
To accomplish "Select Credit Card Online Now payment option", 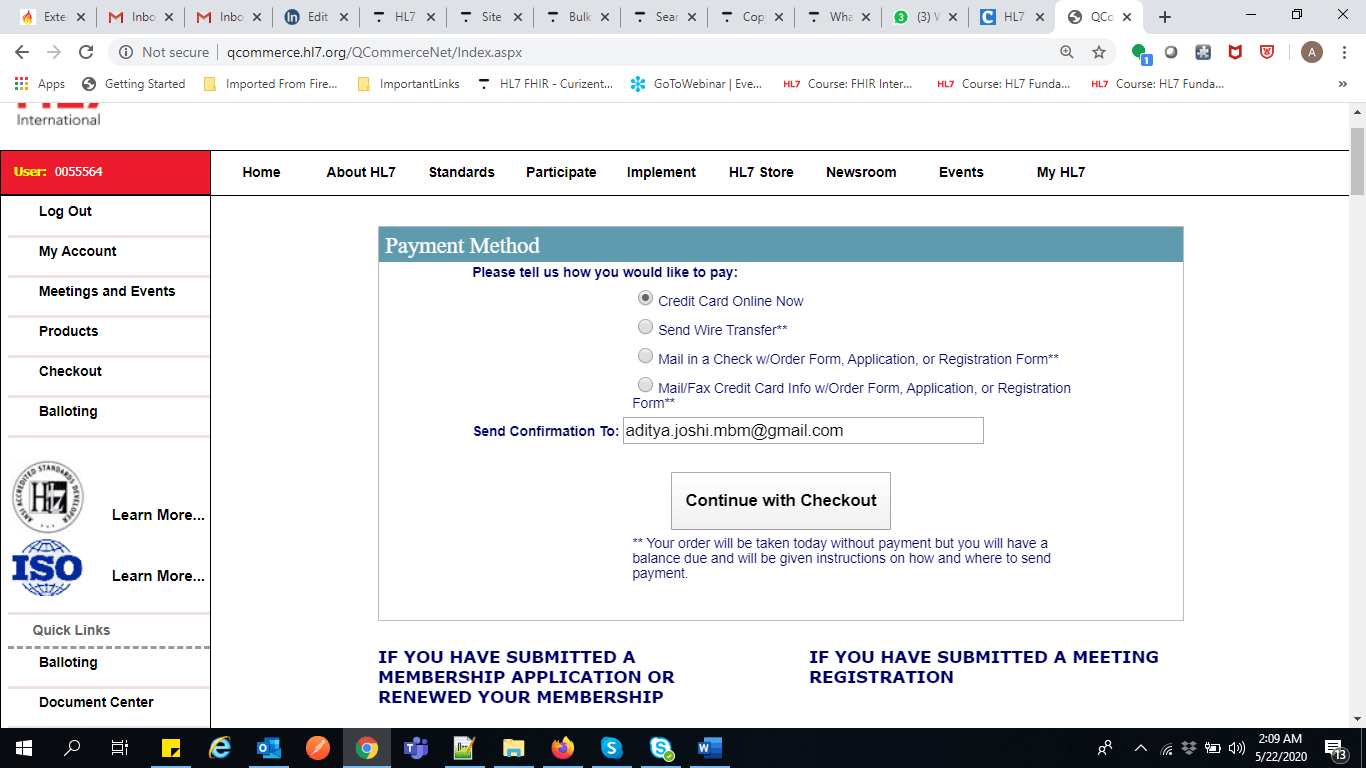I will click(646, 298).
